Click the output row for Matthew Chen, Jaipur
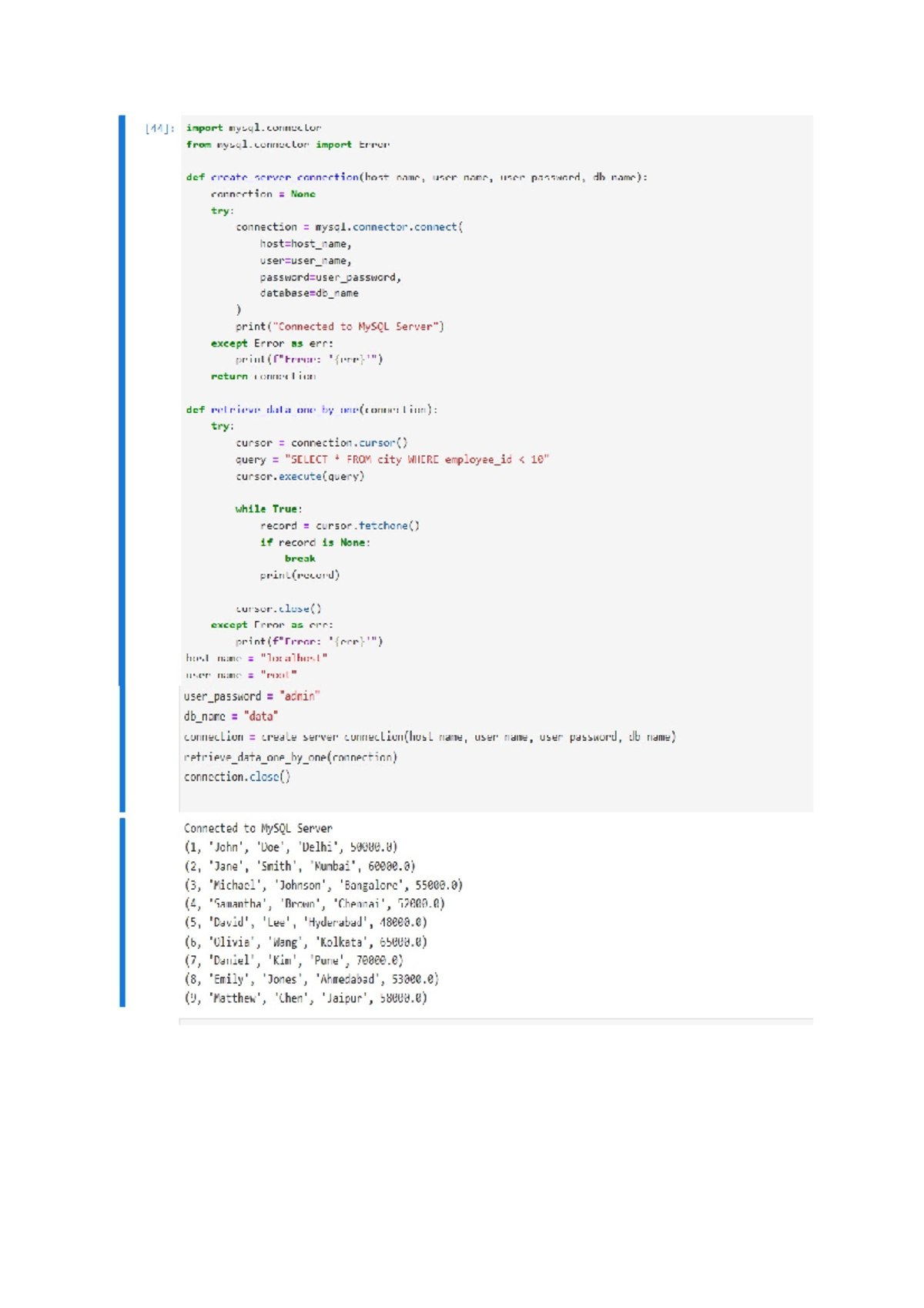The height and width of the screenshot is (1308, 924). click(x=306, y=998)
